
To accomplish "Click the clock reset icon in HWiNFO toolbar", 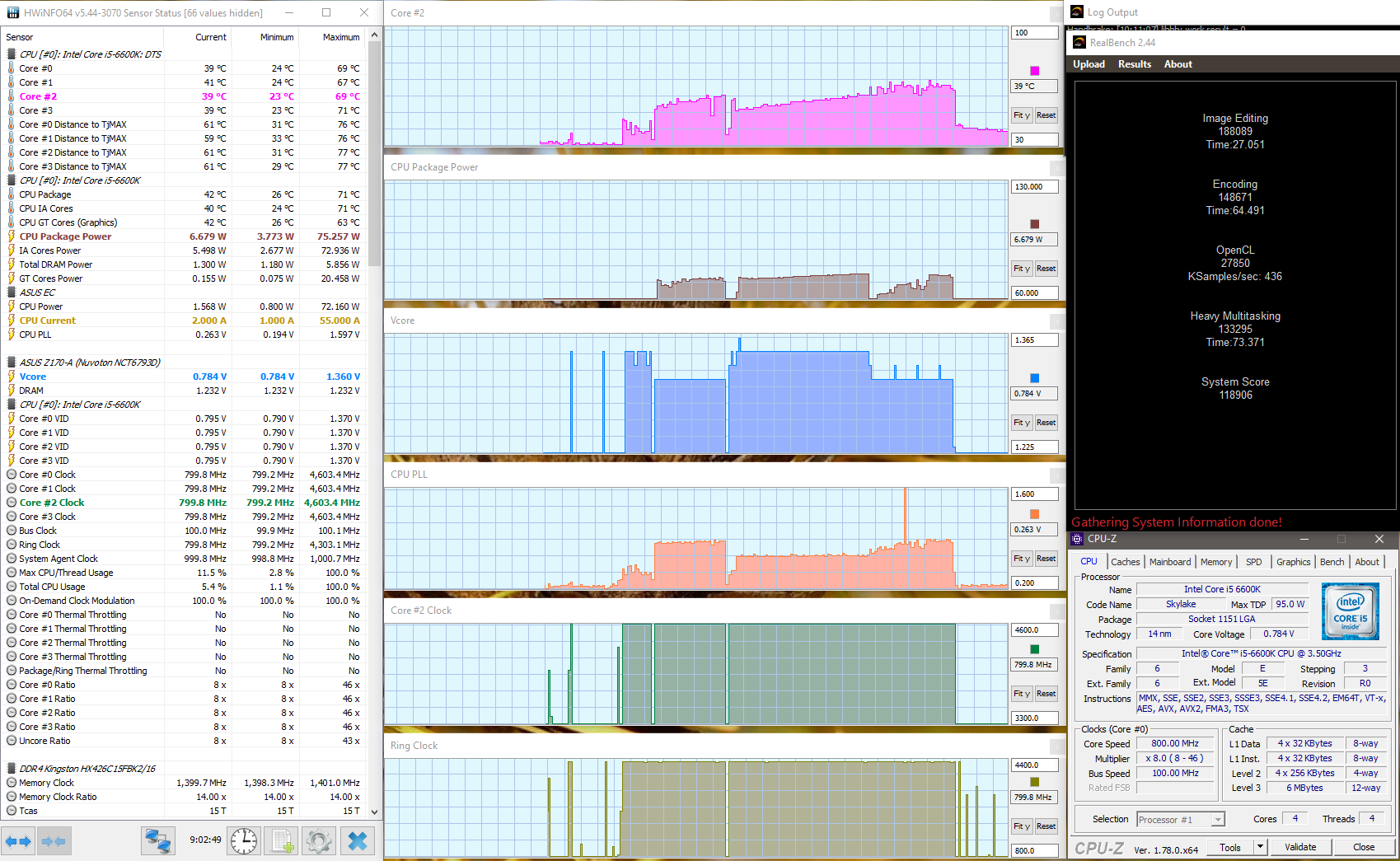I will (x=244, y=841).
